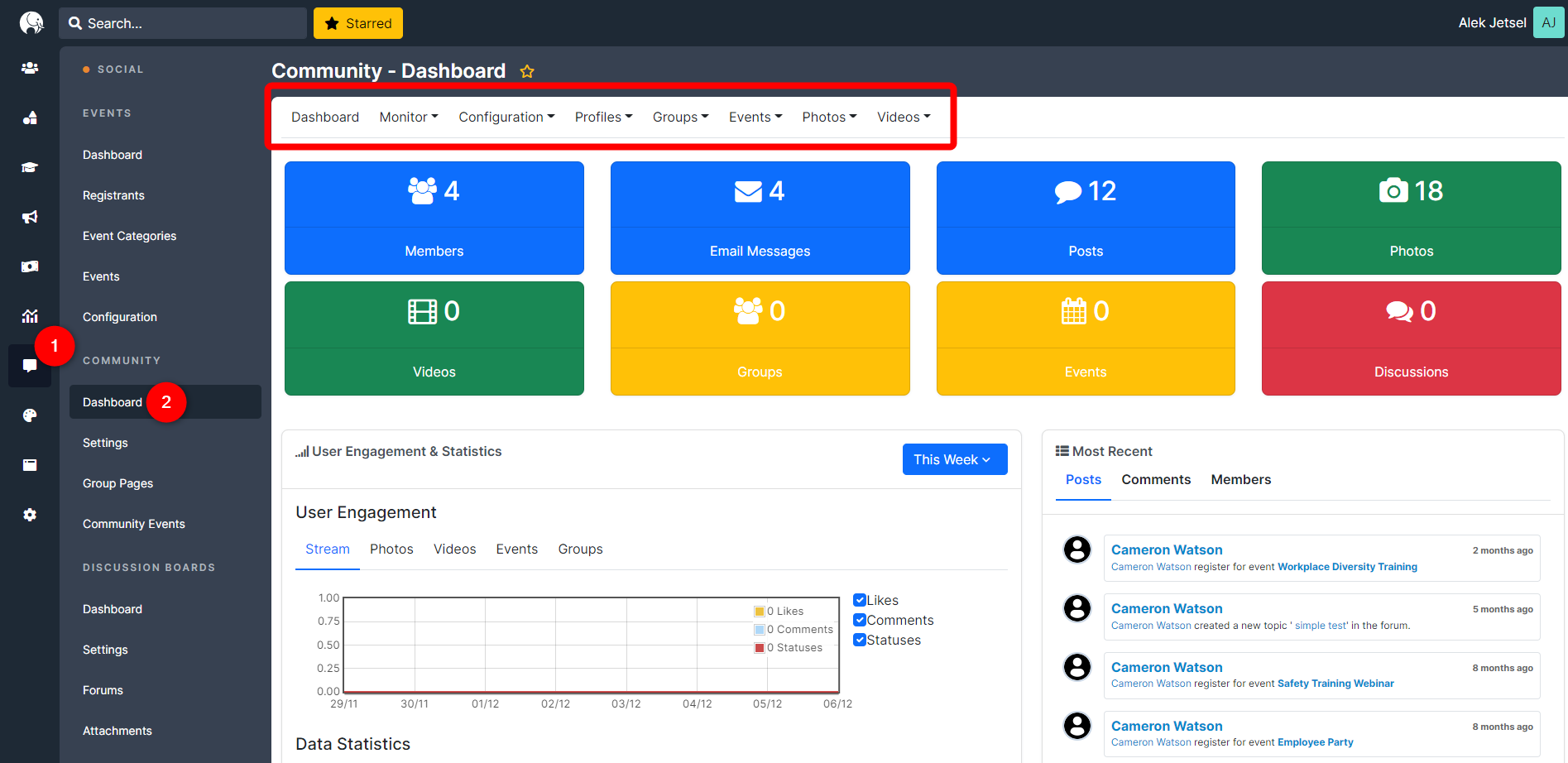Select the Photos tab under User Engagement

point(391,549)
